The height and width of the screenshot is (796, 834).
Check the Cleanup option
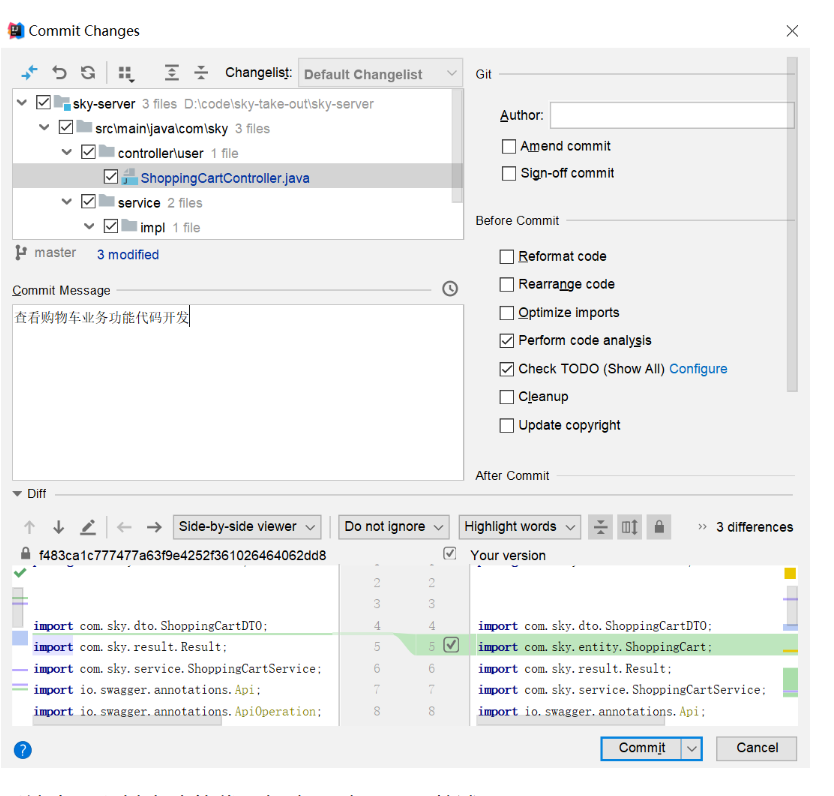click(x=506, y=397)
